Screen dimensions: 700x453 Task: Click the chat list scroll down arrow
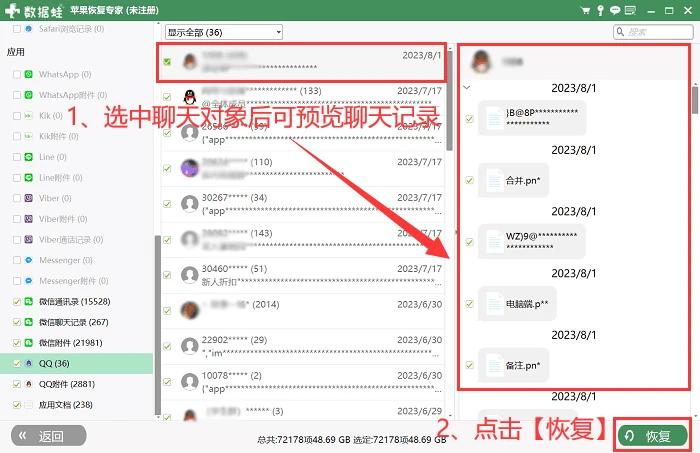450,416
